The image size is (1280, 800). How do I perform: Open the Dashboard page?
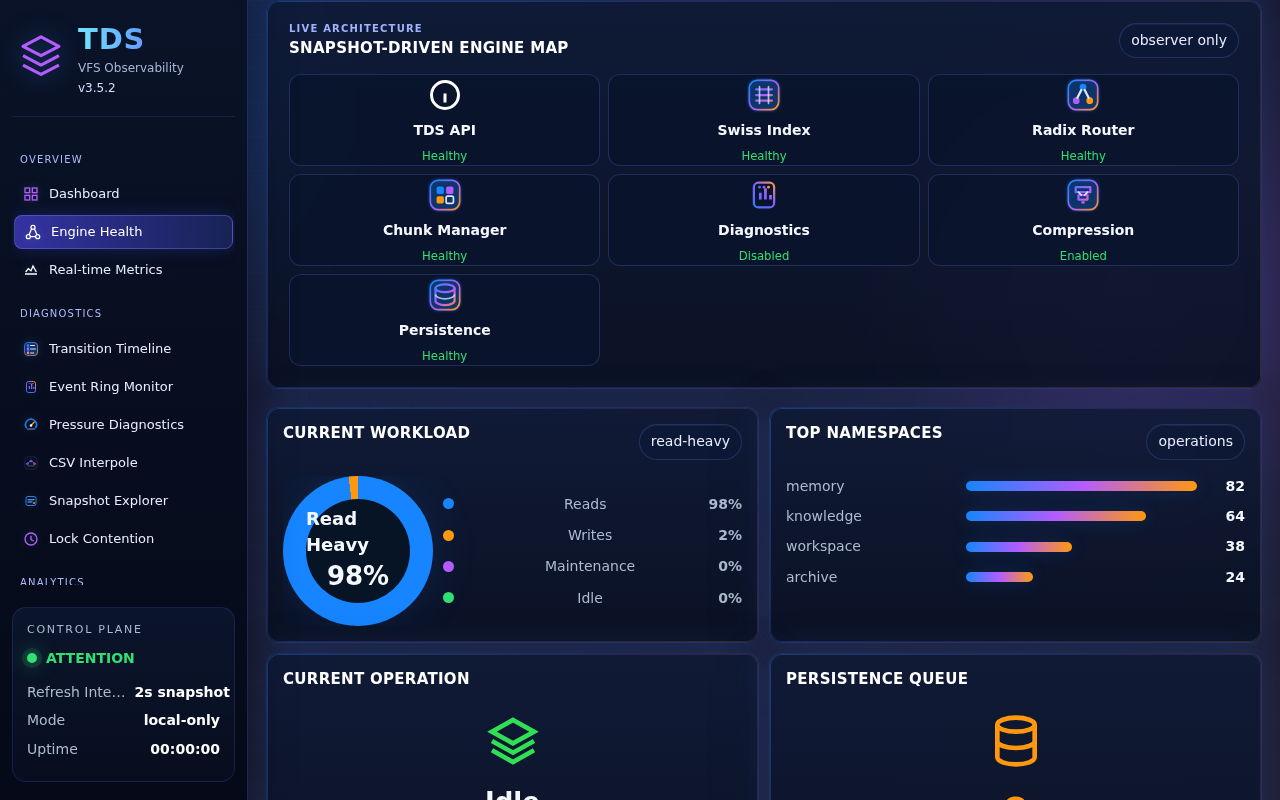(123, 194)
